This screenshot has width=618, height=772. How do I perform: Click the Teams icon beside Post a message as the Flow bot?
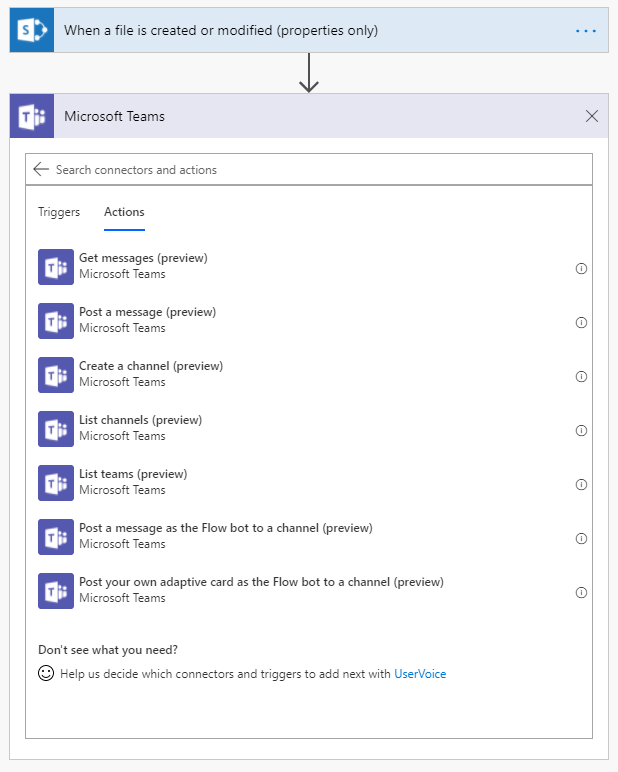pyautogui.click(x=56, y=537)
